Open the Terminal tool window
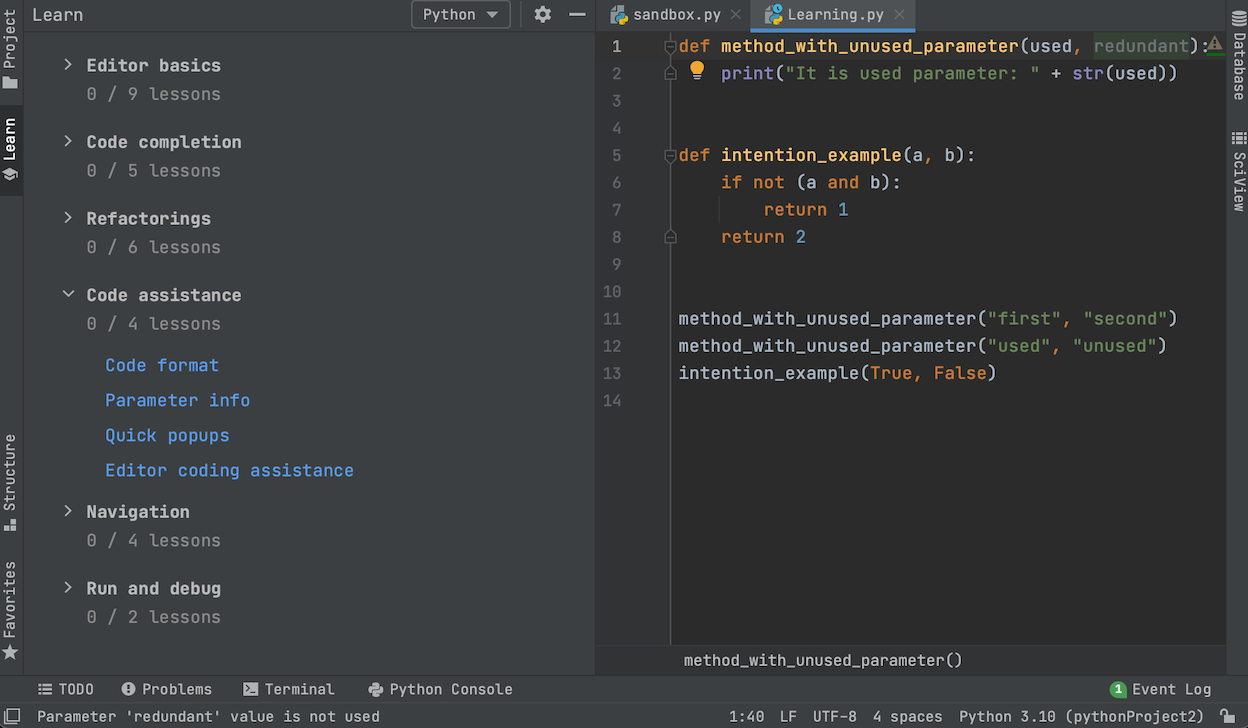Image resolution: width=1248 pixels, height=728 pixels. point(288,689)
